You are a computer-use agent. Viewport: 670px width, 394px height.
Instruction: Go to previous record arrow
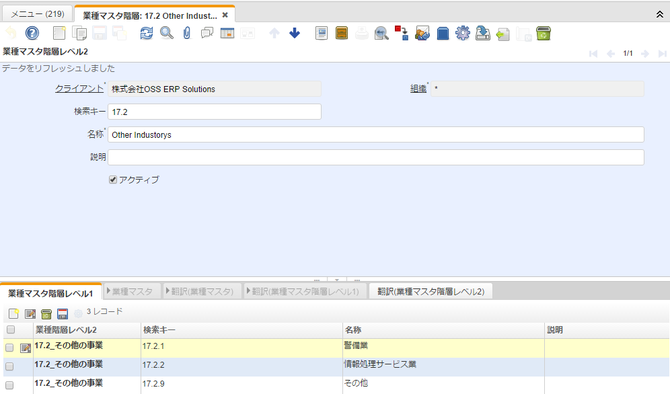611,53
